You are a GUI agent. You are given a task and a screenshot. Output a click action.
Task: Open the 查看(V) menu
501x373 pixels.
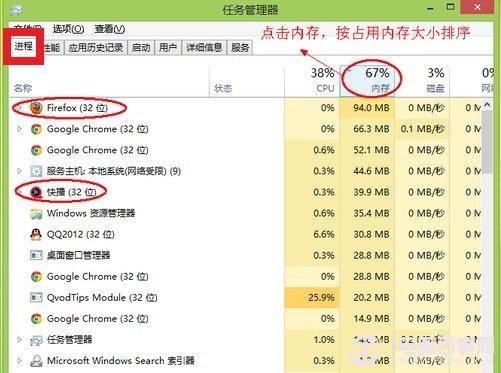[110, 29]
